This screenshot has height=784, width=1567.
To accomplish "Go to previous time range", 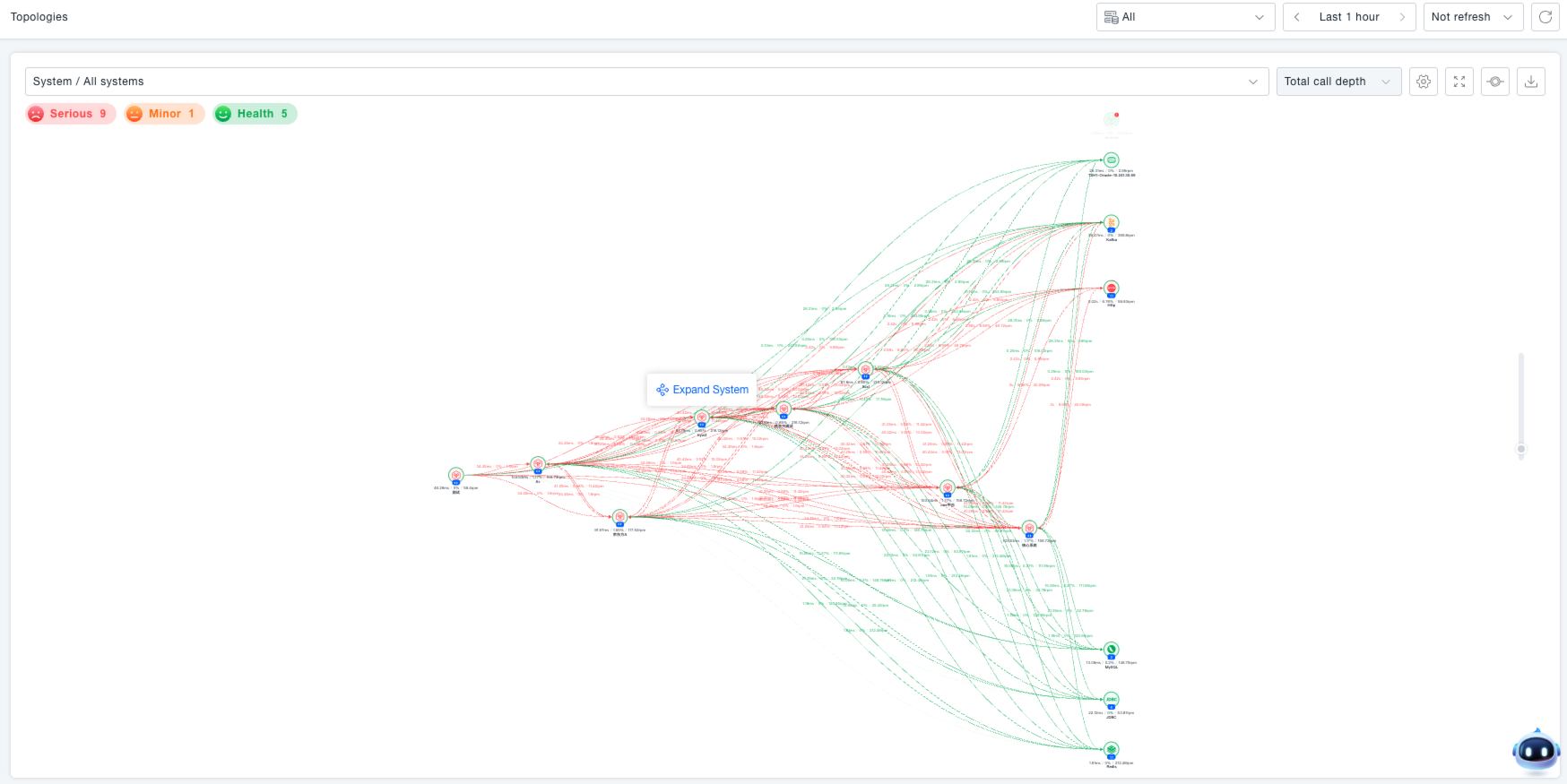I will point(1297,17).
